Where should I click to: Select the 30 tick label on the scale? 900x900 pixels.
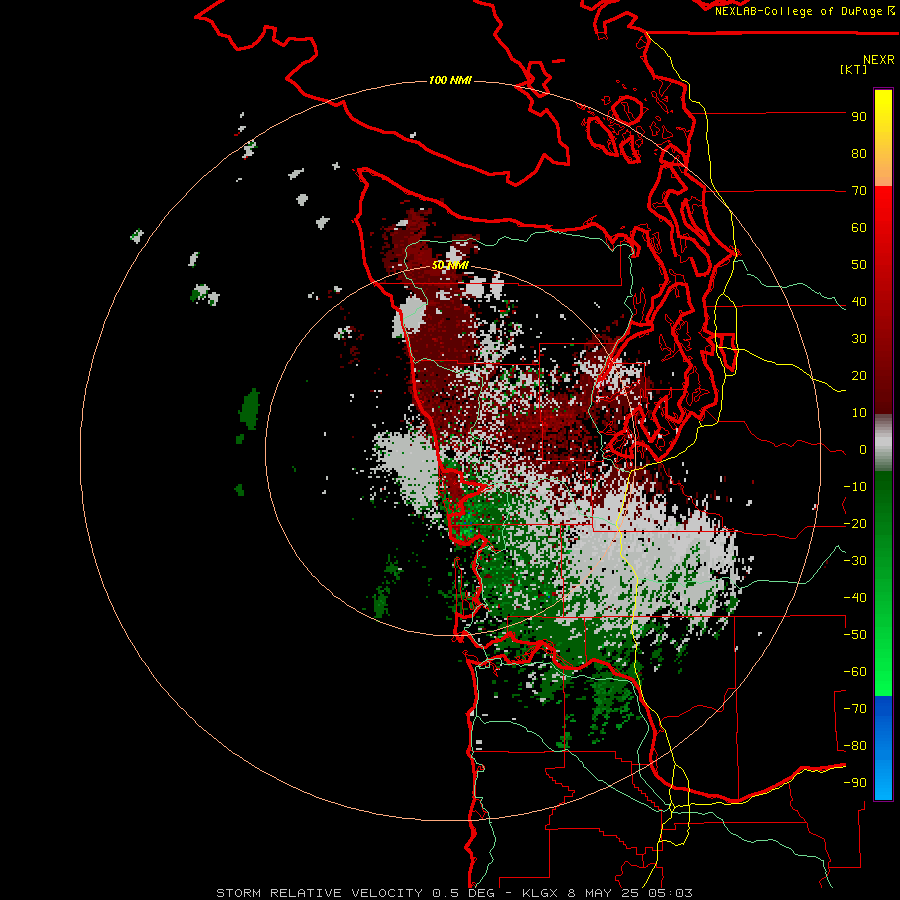pyautogui.click(x=859, y=339)
